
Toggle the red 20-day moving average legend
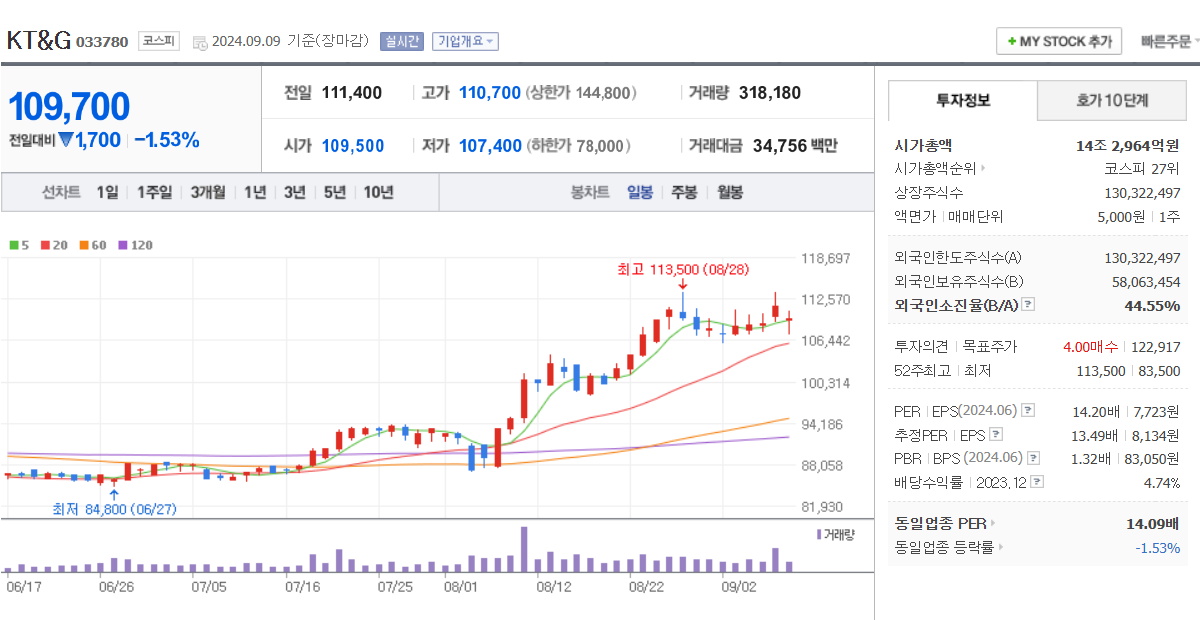click(x=52, y=244)
